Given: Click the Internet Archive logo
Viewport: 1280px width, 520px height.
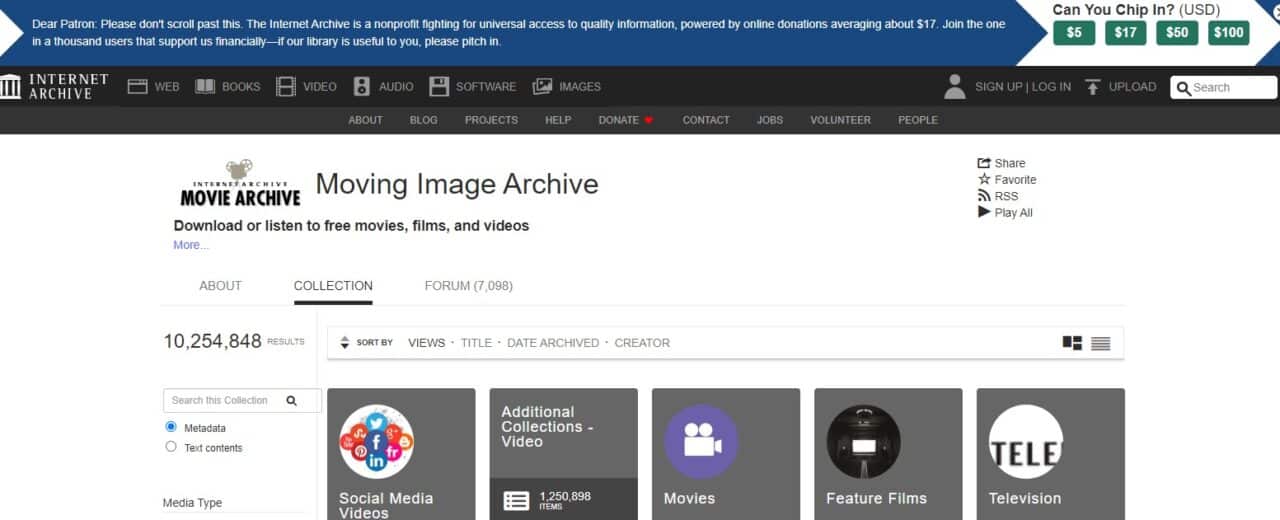Looking at the screenshot, I should (54, 86).
